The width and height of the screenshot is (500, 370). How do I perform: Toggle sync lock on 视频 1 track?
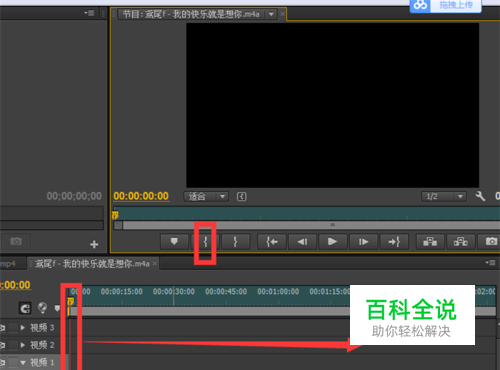13,362
